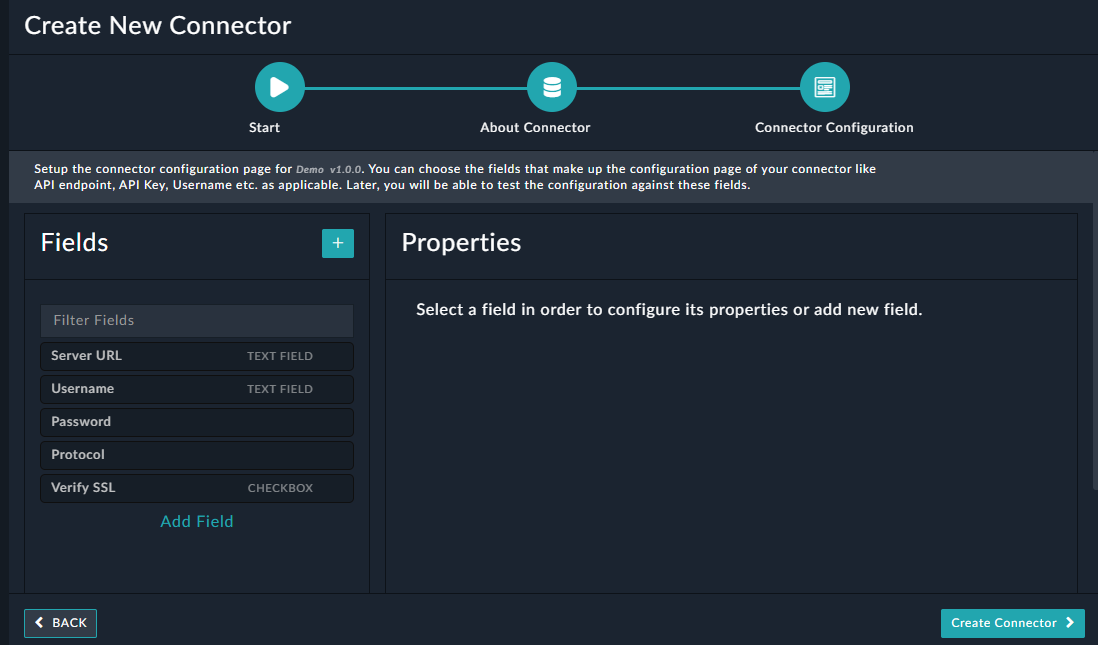1098x645 pixels.
Task: Select the Server URL field
Action: click(x=196, y=356)
